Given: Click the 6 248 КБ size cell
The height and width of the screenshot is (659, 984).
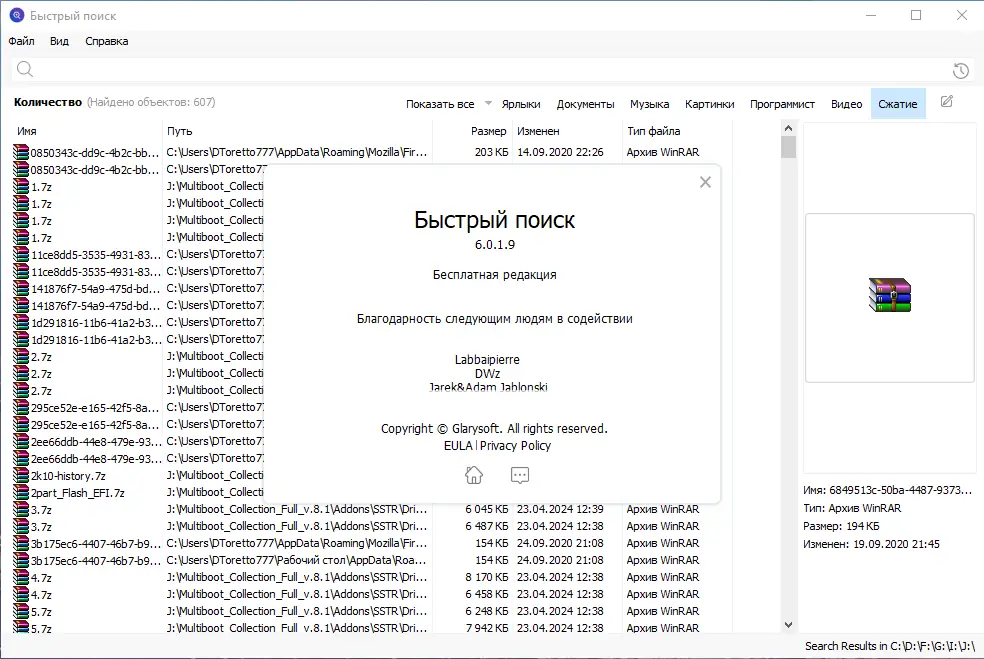Looking at the screenshot, I should click(487, 611).
